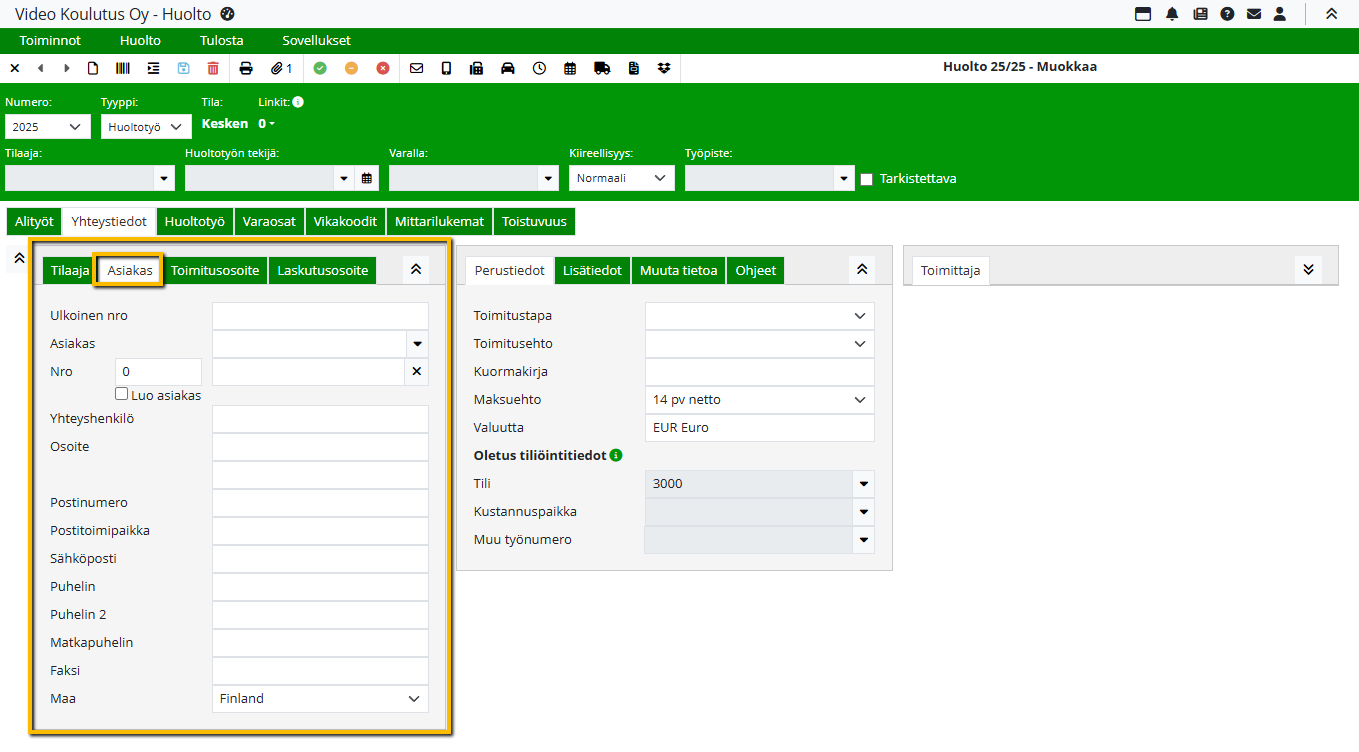
Task: Open attachments via the paperclip icon
Action: [281, 68]
